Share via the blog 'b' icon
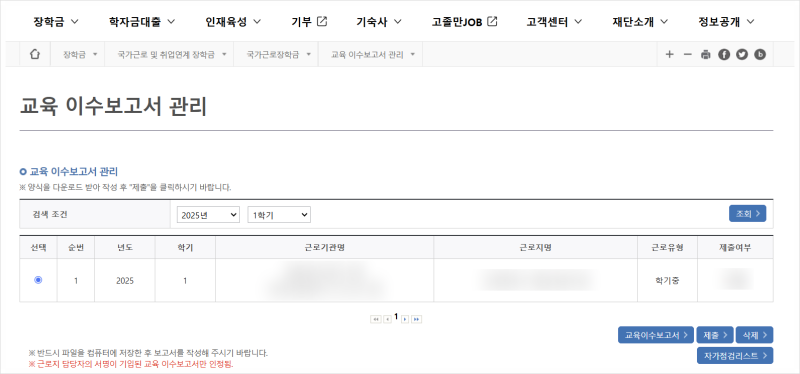800x374 pixels. point(760,54)
